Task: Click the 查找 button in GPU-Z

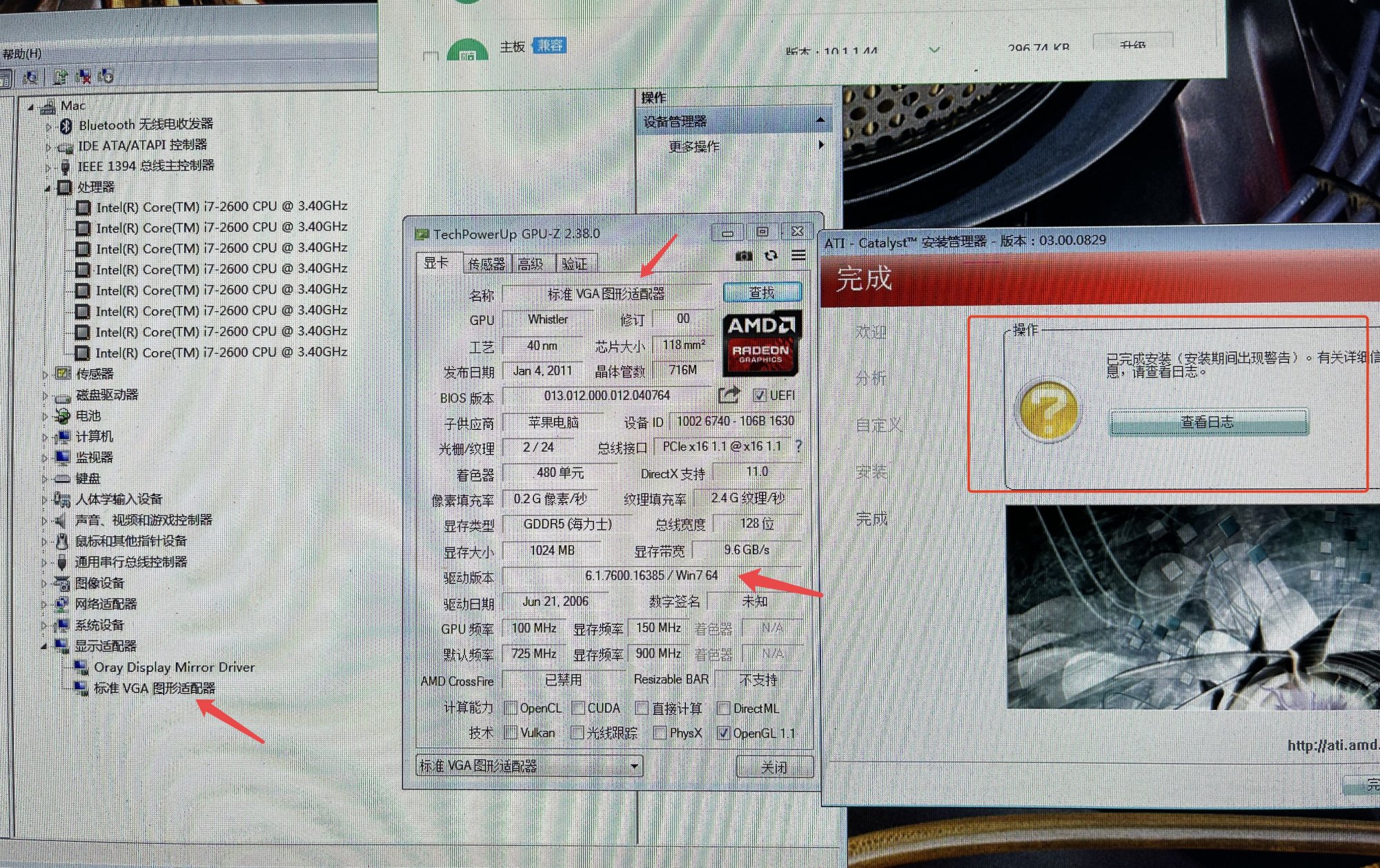Action: click(762, 292)
